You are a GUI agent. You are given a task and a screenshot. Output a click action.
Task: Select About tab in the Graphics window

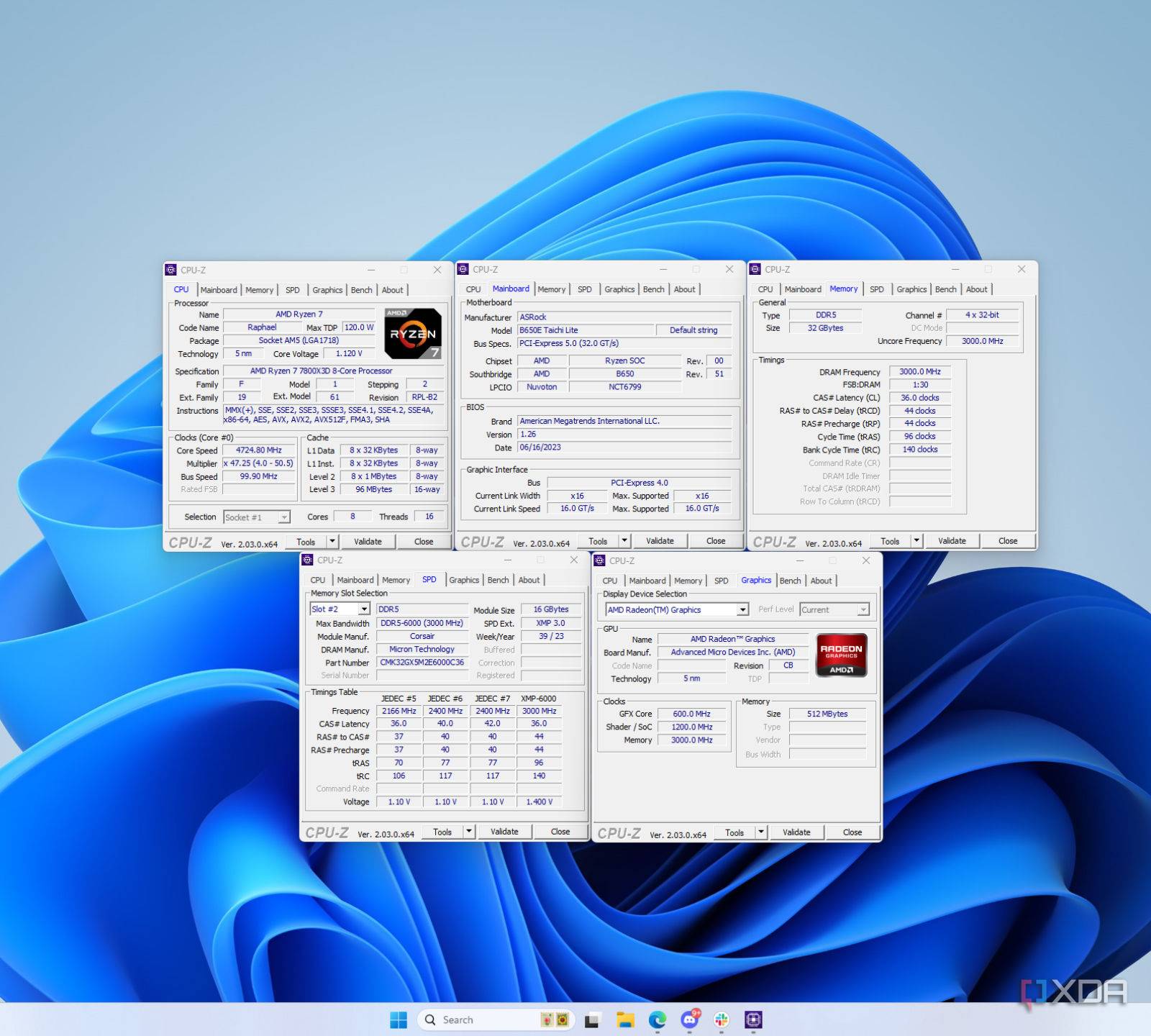(x=821, y=581)
